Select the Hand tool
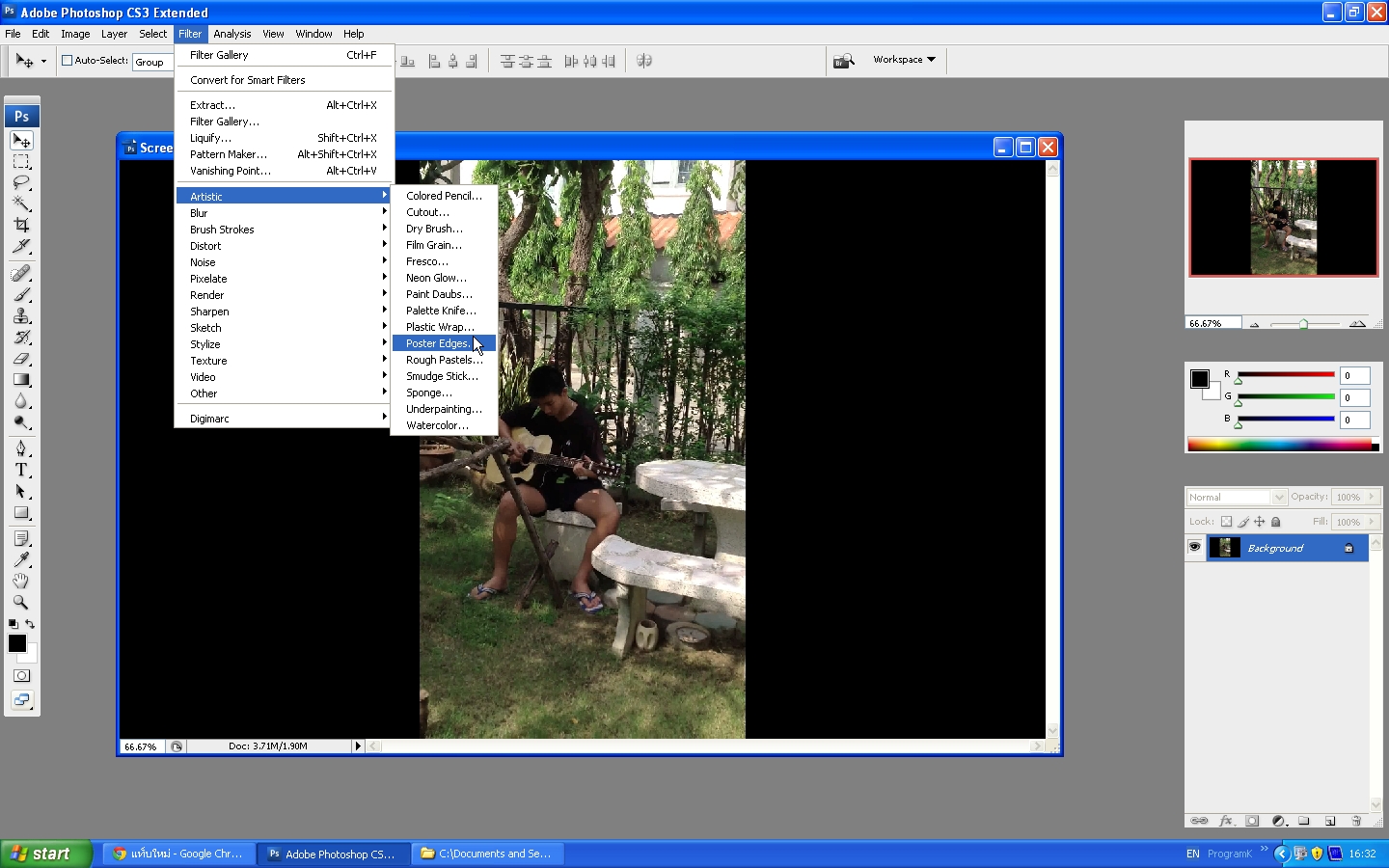 [21, 581]
